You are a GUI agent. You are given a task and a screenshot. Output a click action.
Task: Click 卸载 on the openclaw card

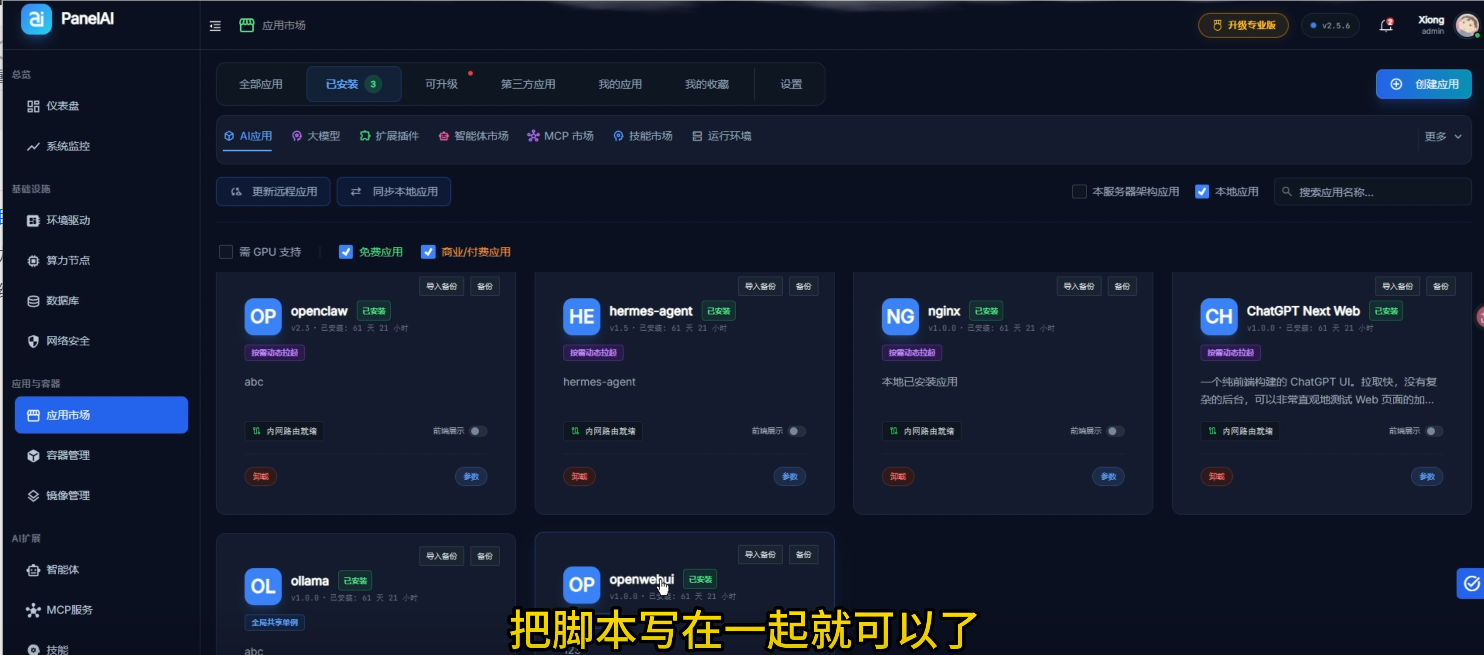coord(261,477)
